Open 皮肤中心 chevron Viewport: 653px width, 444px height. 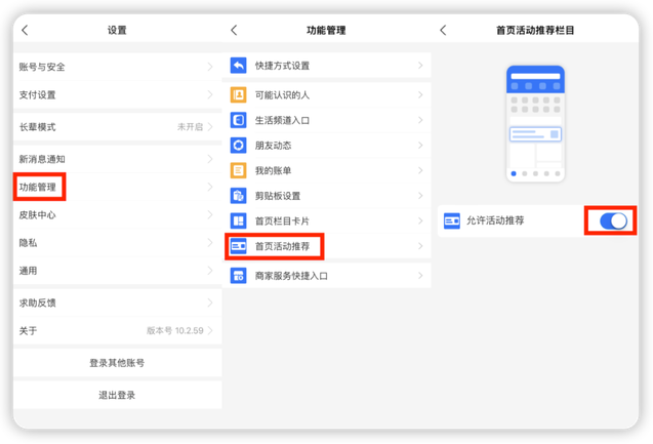210,215
